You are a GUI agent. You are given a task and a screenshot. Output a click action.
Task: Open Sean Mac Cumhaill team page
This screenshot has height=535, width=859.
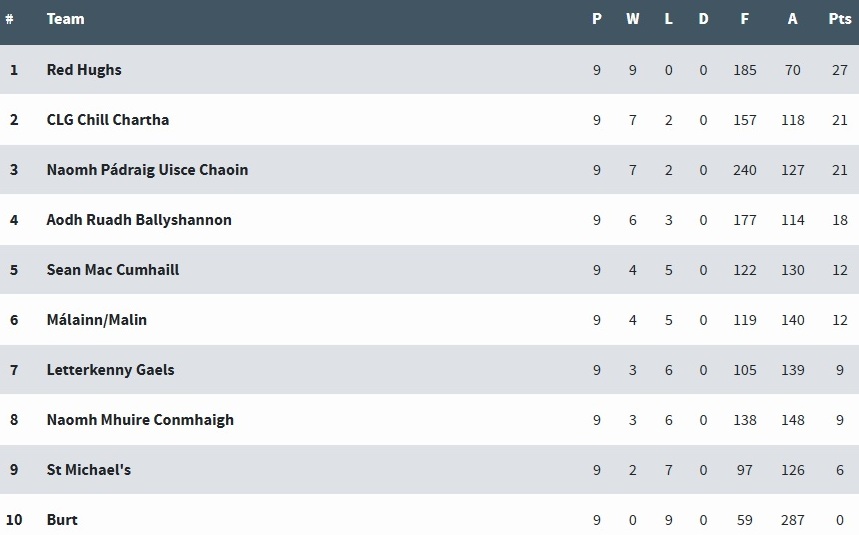113,270
